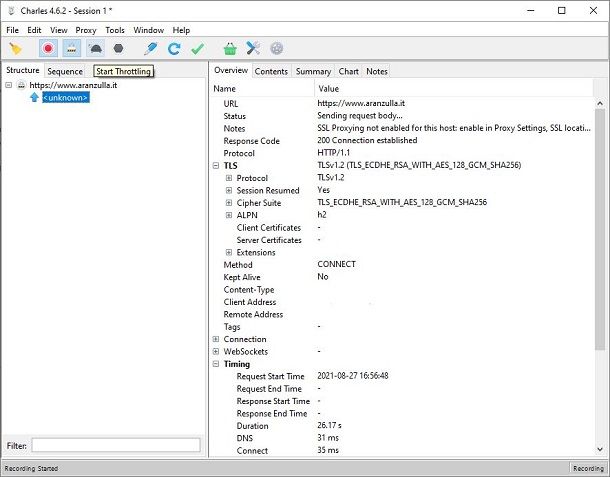The width and height of the screenshot is (610, 477).
Task: Expand the Connection section
Action: point(216,339)
